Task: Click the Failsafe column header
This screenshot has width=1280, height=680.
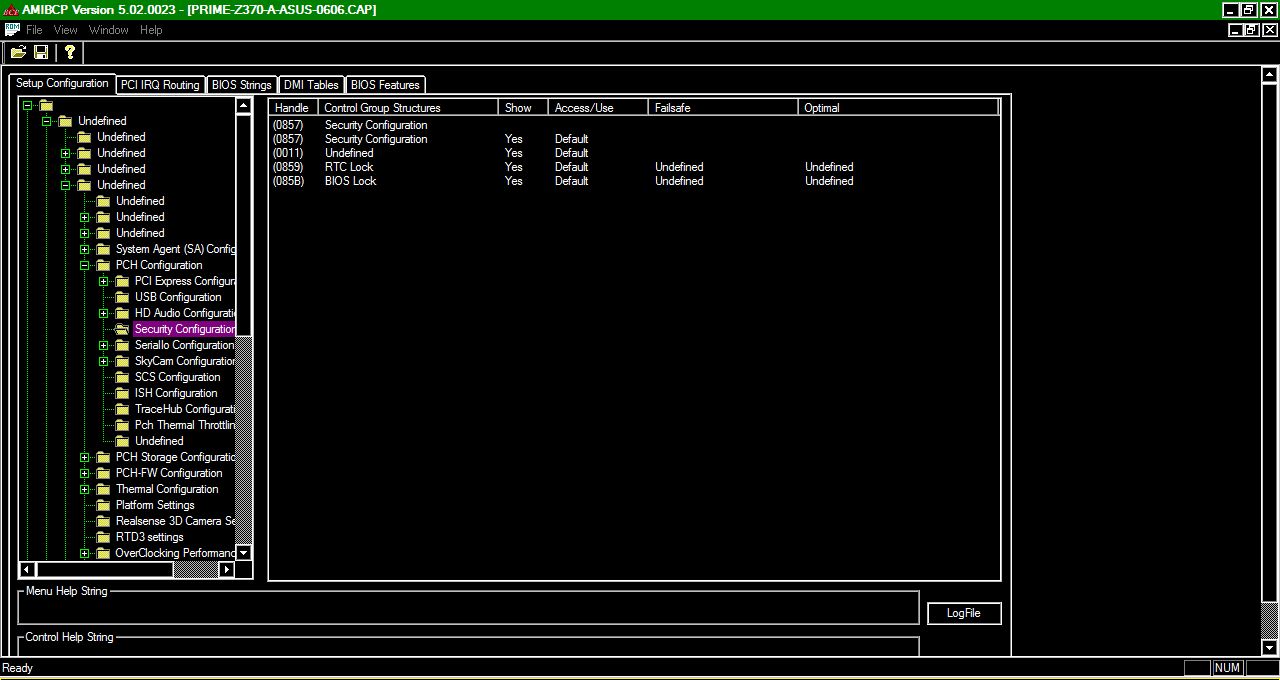Action: click(723, 107)
